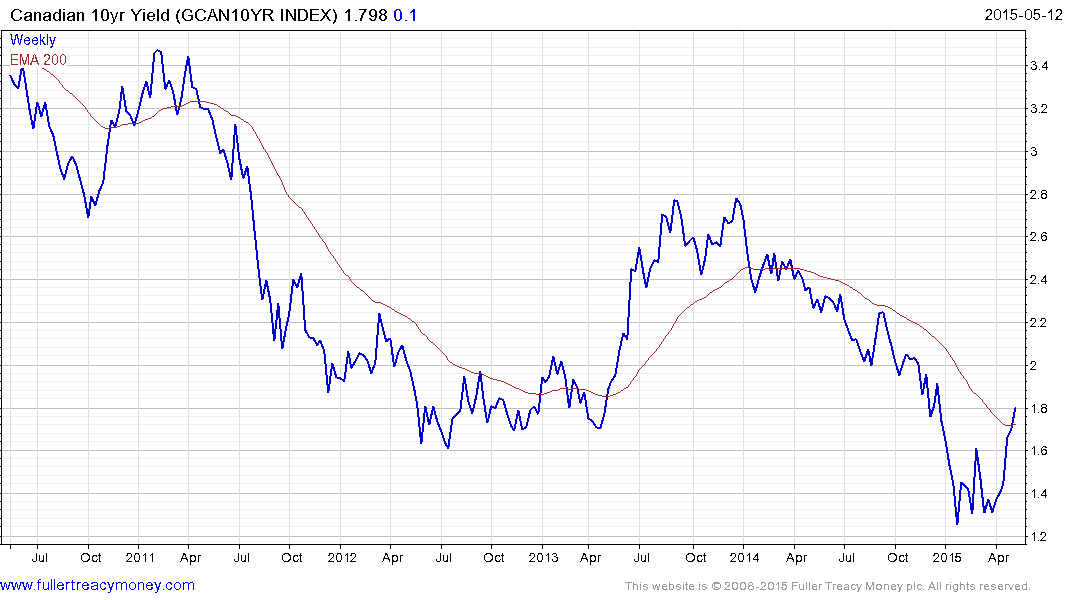Click the 2.4 y-axis label
The width and height of the screenshot is (1075, 600).
[1039, 280]
